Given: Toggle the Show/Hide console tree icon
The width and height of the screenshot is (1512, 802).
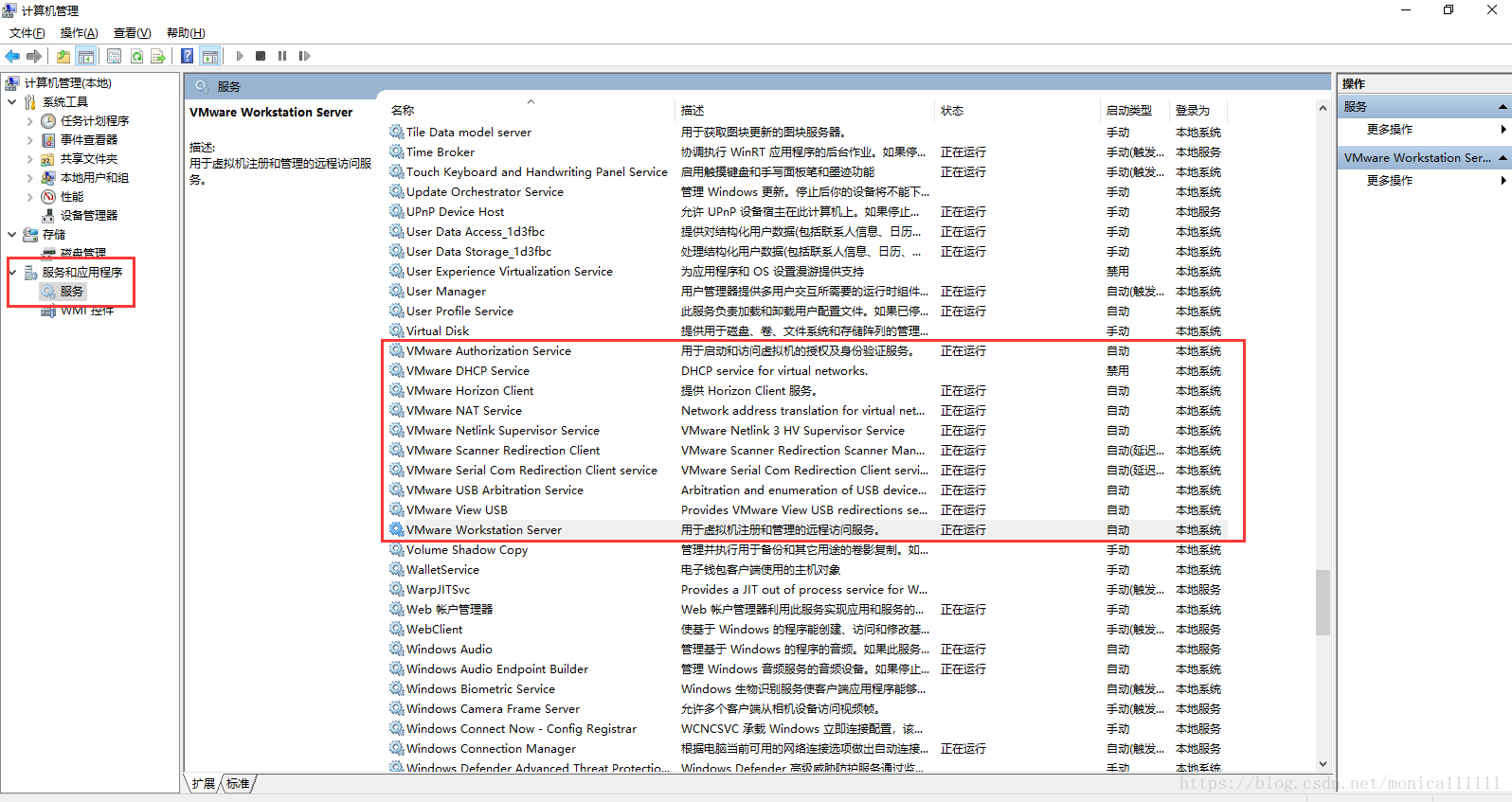Looking at the screenshot, I should click(86, 56).
